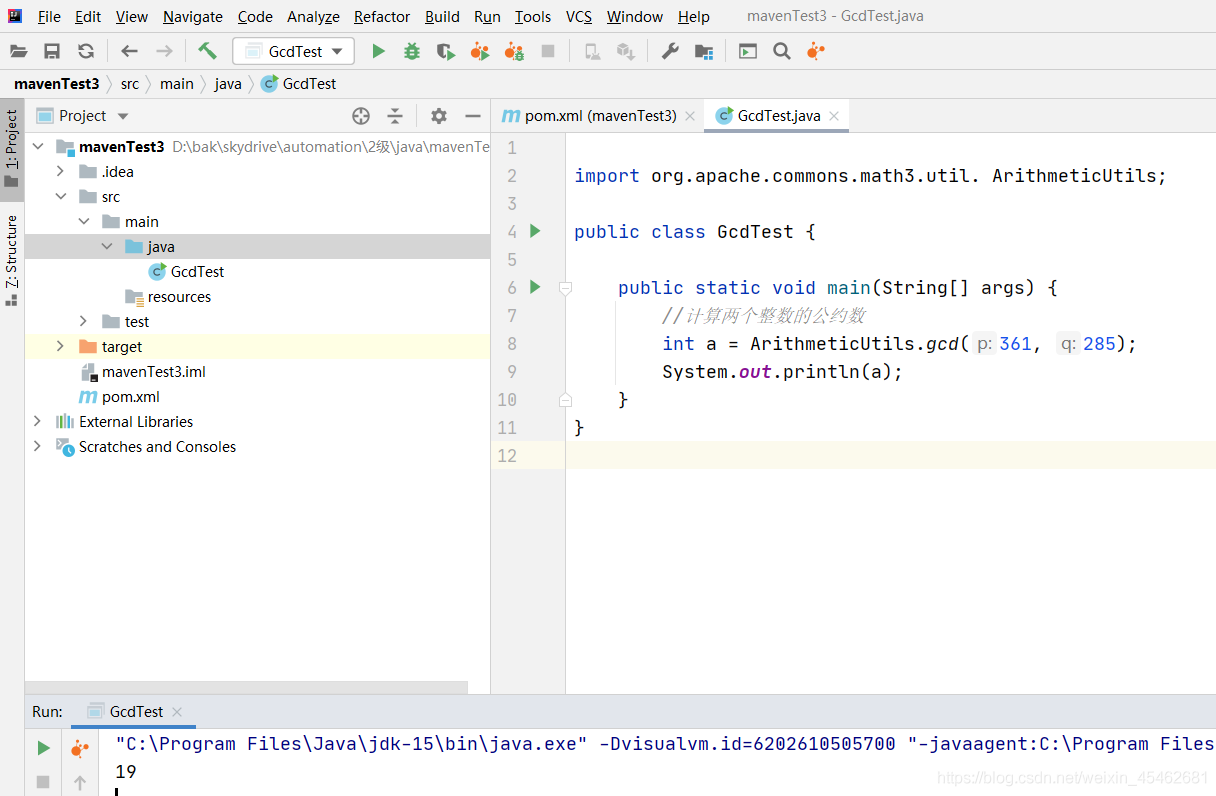Rerun GcdTest in Run panel

point(43,748)
